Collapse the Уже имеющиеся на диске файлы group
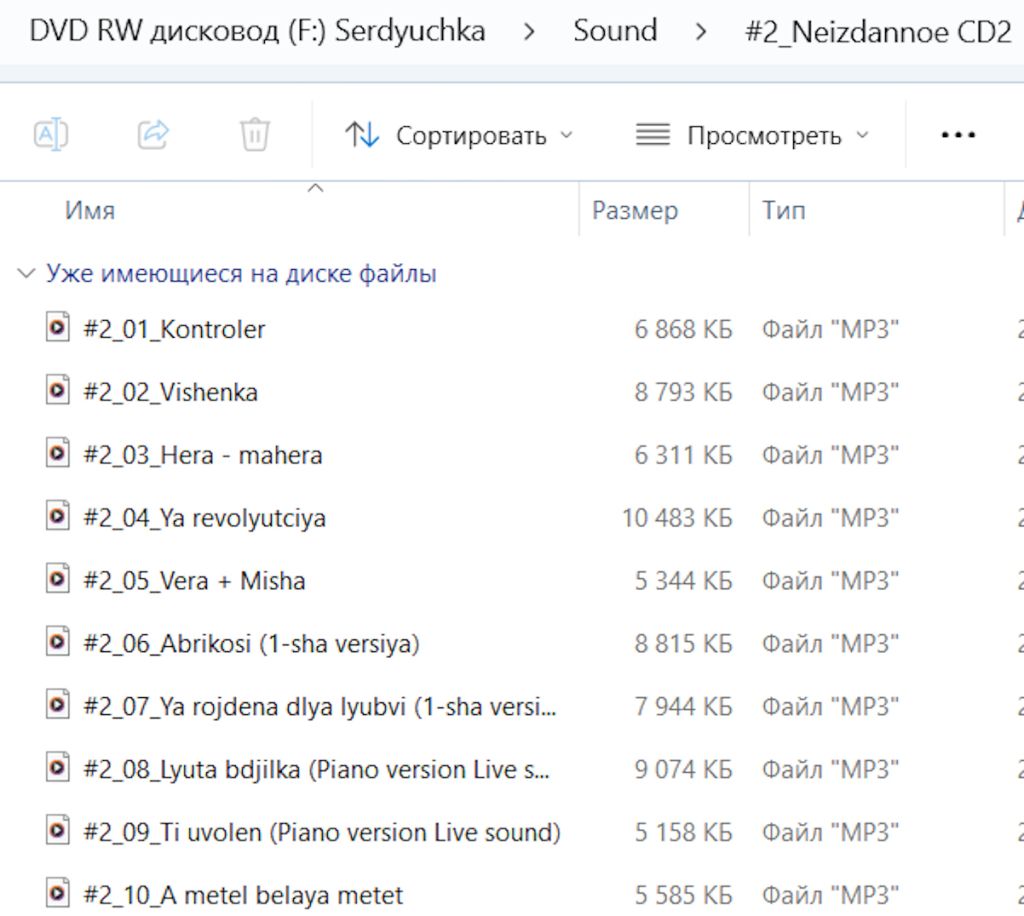The image size is (1024, 916). [x=26, y=273]
